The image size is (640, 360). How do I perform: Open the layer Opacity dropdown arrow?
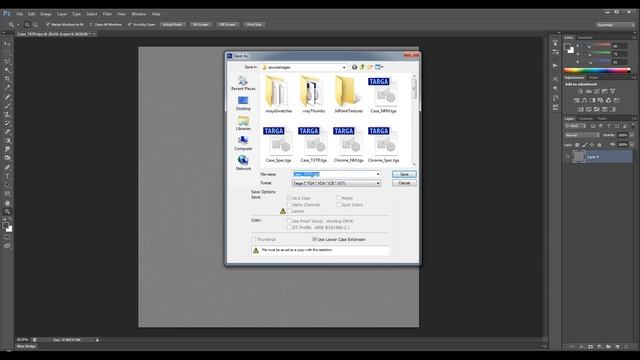(632, 135)
